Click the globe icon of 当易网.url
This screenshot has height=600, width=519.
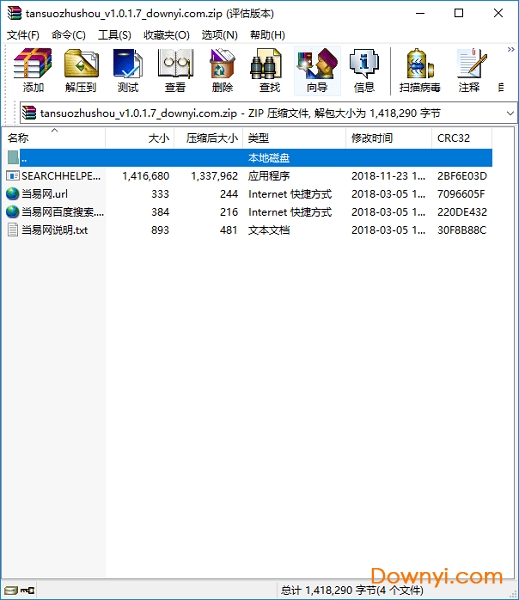(x=13, y=194)
